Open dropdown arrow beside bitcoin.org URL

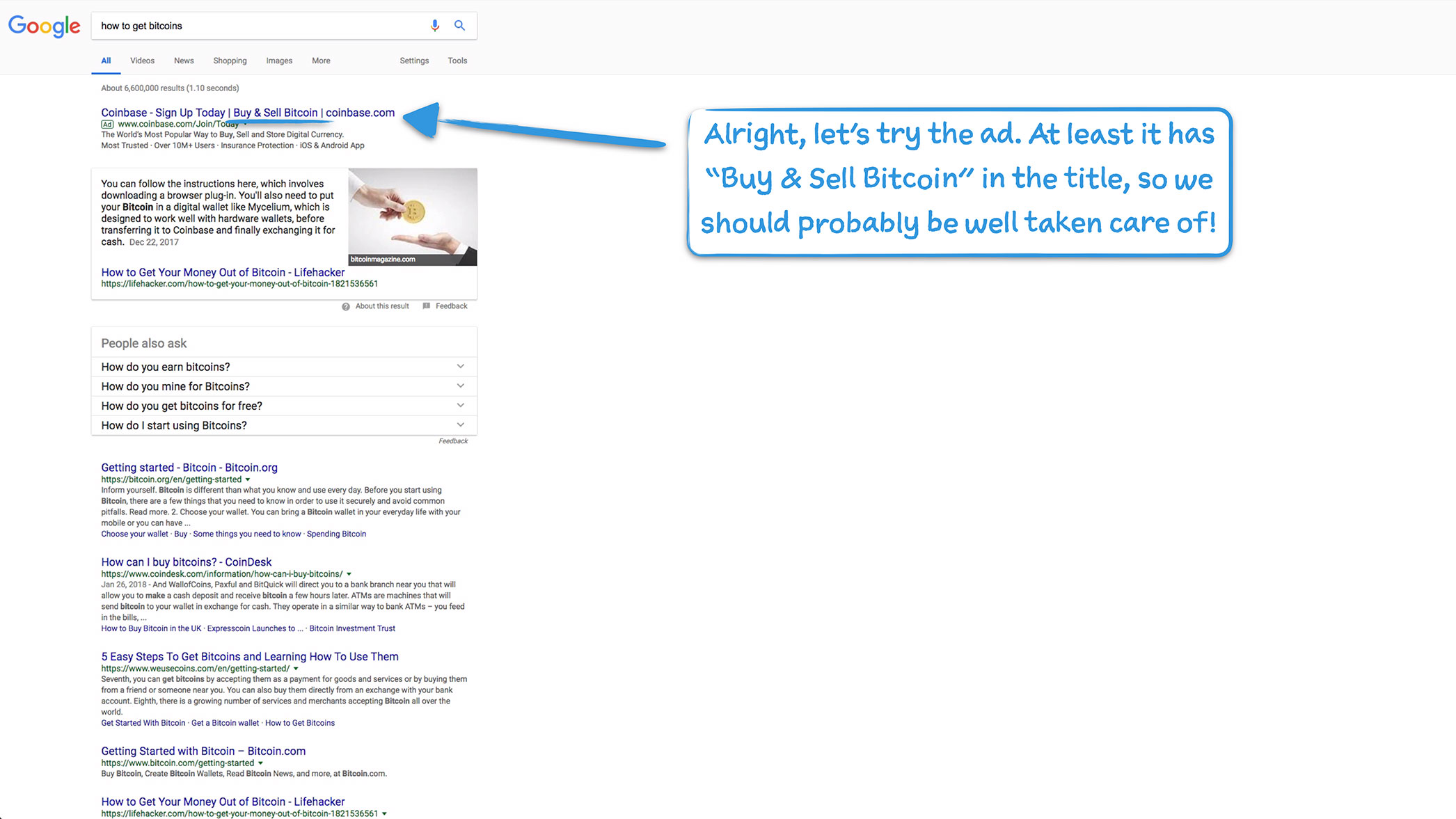[248, 479]
